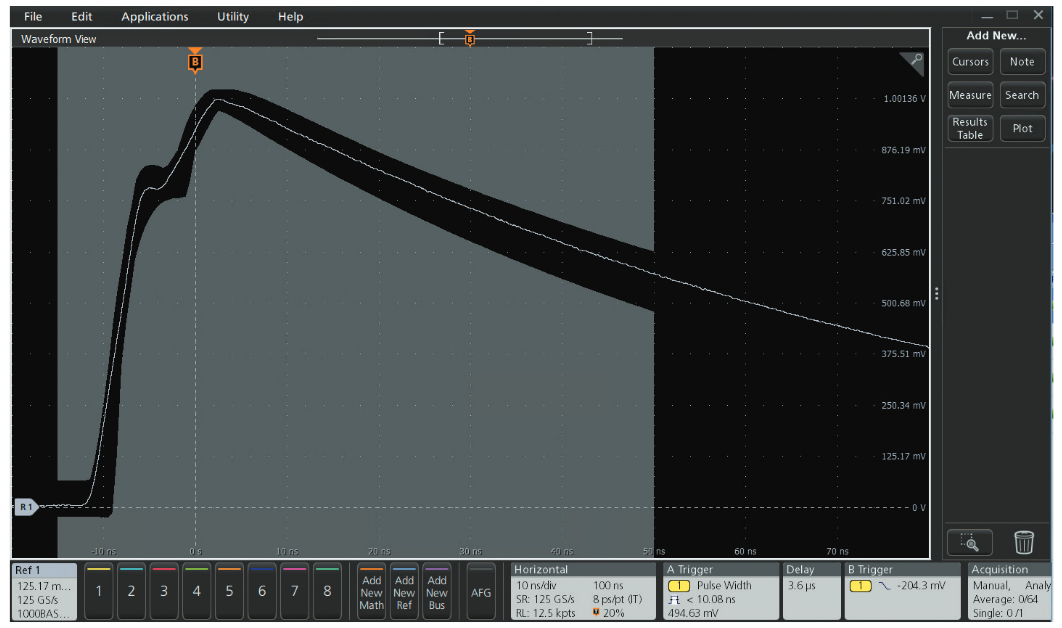Image resolution: width=1062 pixels, height=628 pixels.
Task: Click the right bracket of the overview zoom bar
Action: (x=589, y=39)
